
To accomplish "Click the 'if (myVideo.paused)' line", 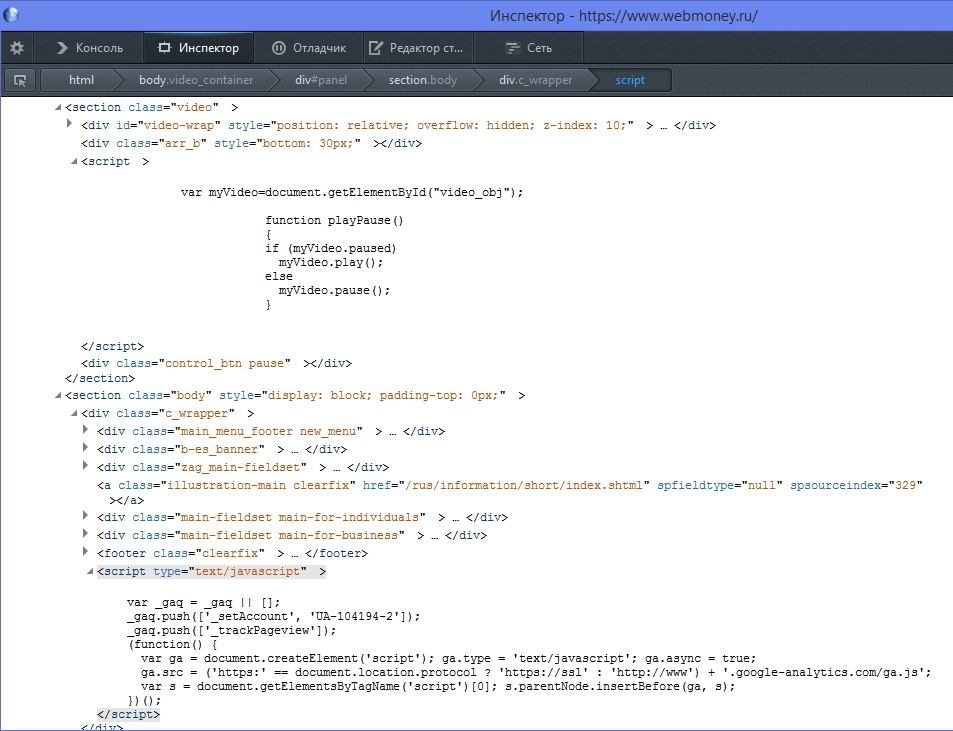I will click(331, 249).
